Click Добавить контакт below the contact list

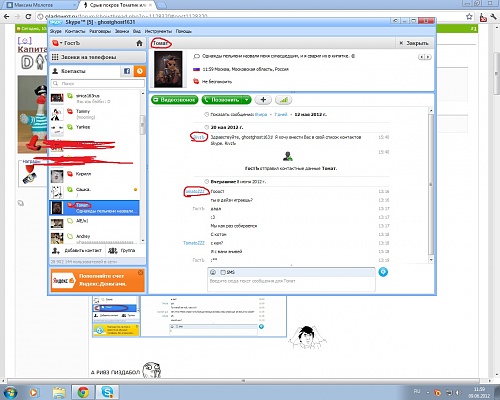pos(77,250)
